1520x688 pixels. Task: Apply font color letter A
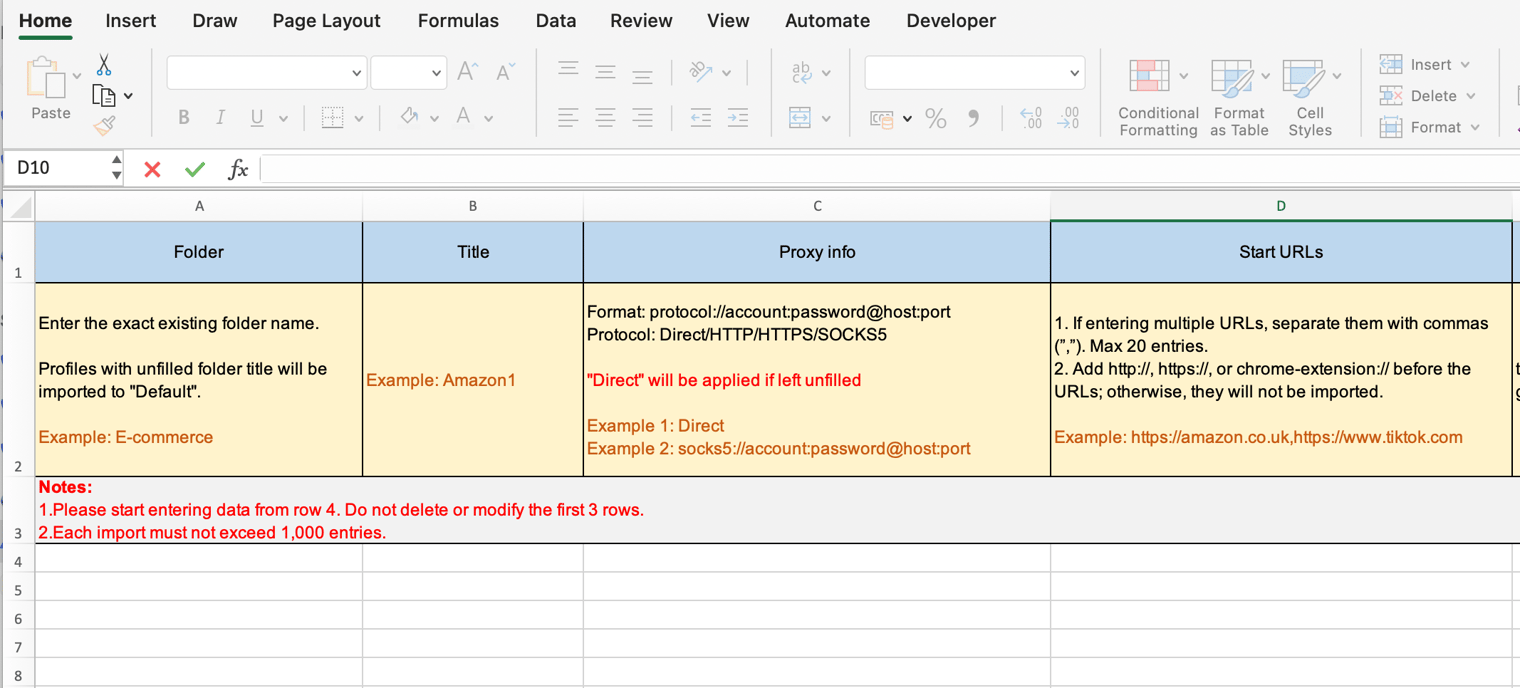pyautogui.click(x=463, y=118)
